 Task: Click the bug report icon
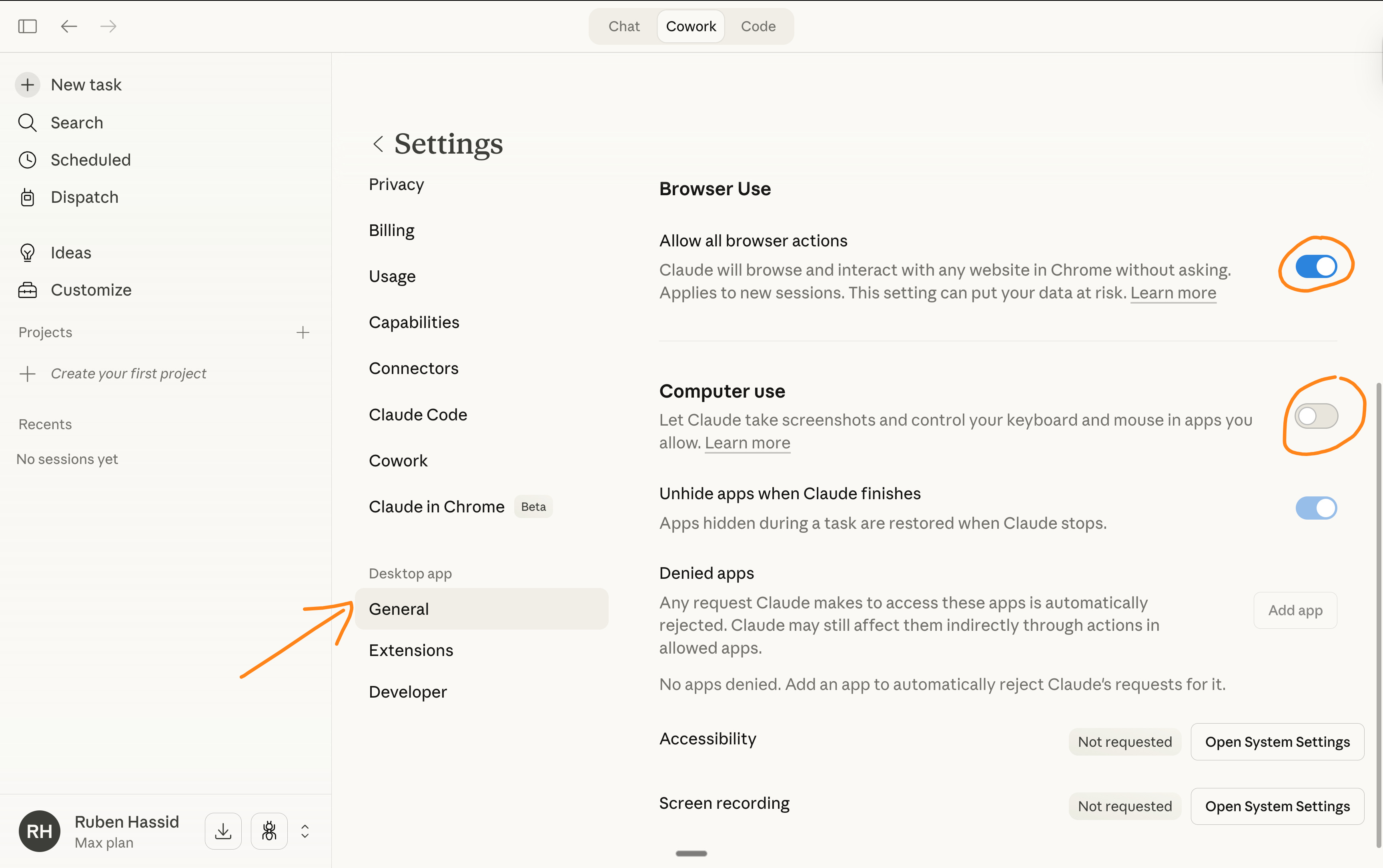pyautogui.click(x=269, y=831)
